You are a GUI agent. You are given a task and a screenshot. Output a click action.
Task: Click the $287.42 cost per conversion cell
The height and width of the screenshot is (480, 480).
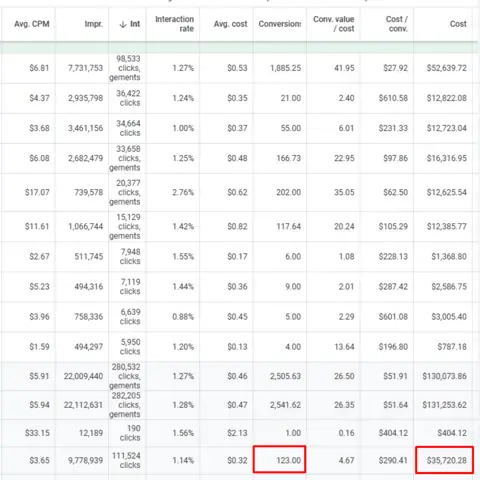point(393,287)
